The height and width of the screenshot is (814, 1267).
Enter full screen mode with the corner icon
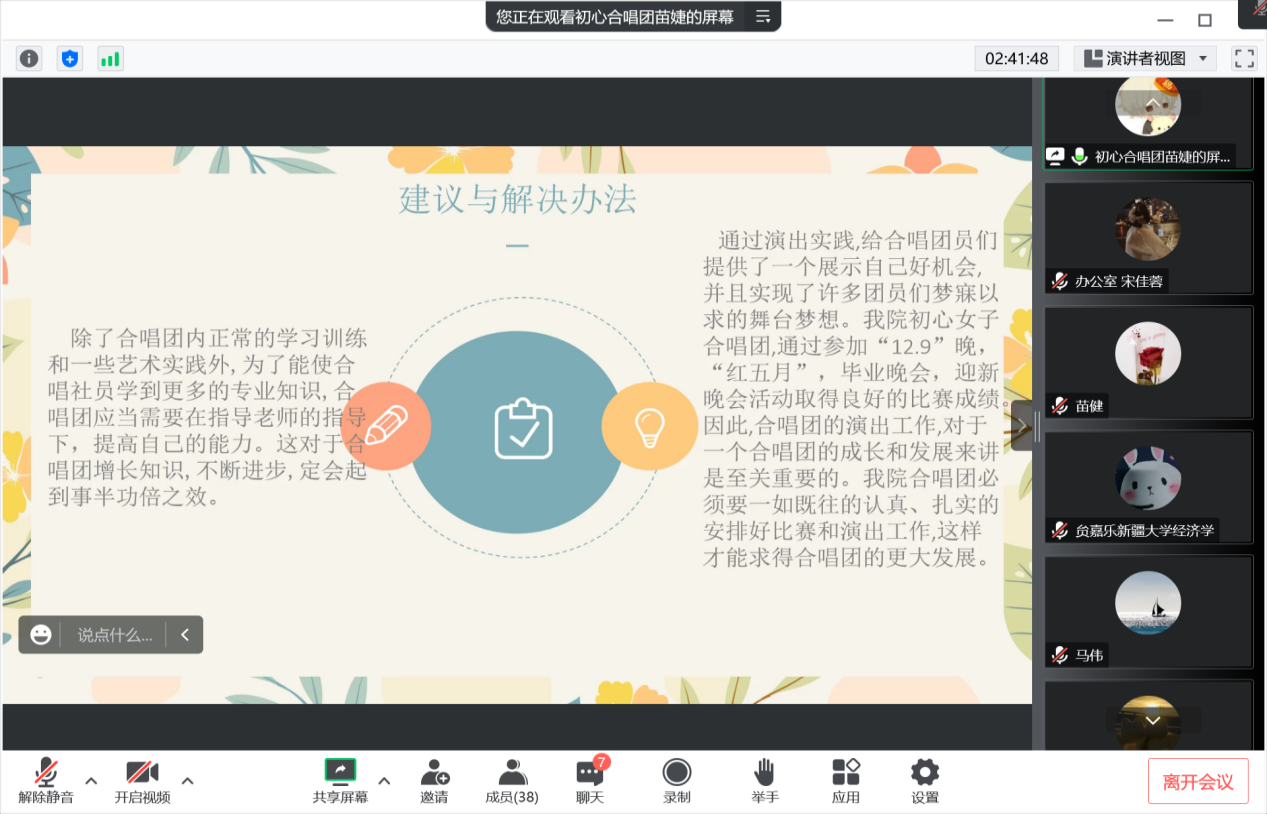pos(1244,59)
